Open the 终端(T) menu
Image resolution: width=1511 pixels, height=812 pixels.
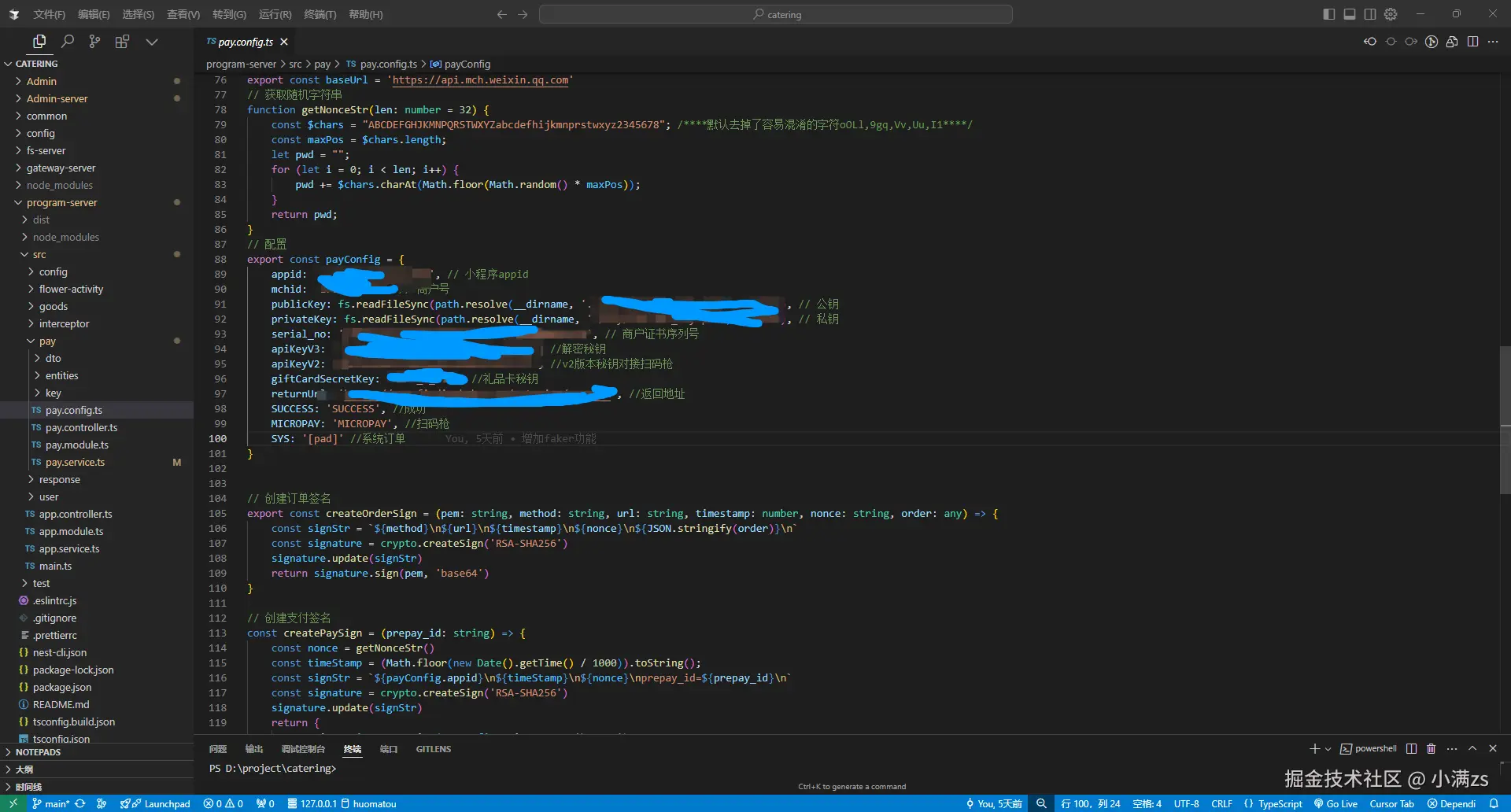click(320, 14)
